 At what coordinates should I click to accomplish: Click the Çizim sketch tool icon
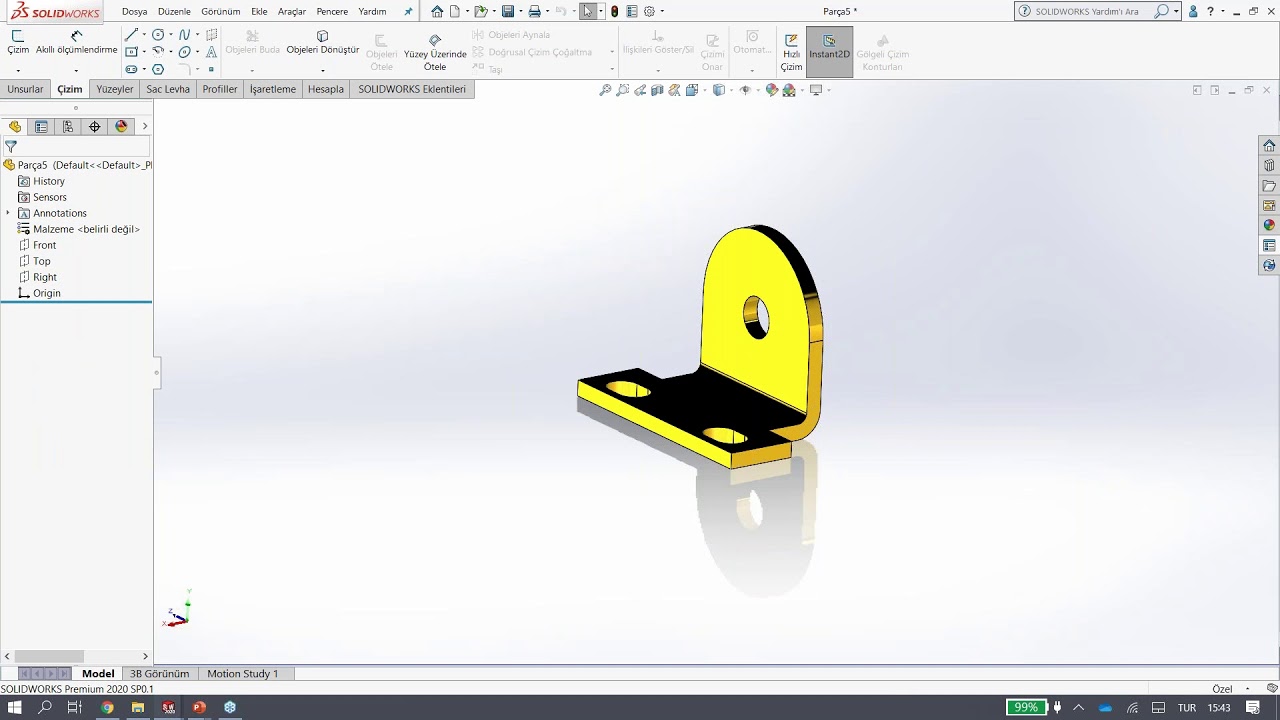coord(17,36)
